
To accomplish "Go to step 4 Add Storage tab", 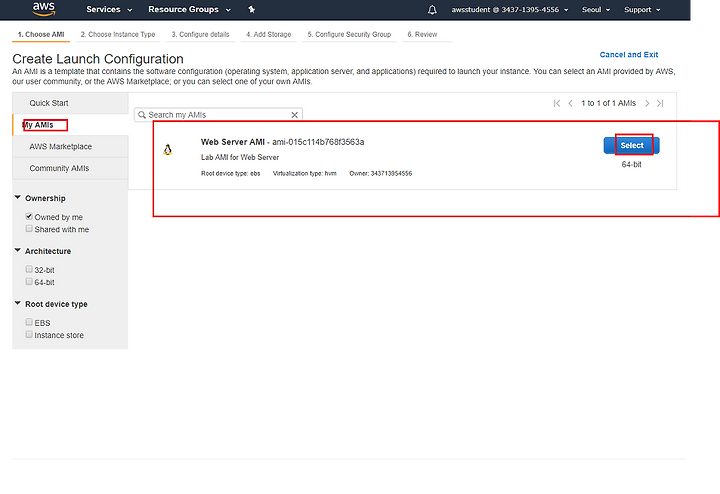I will 269,34.
